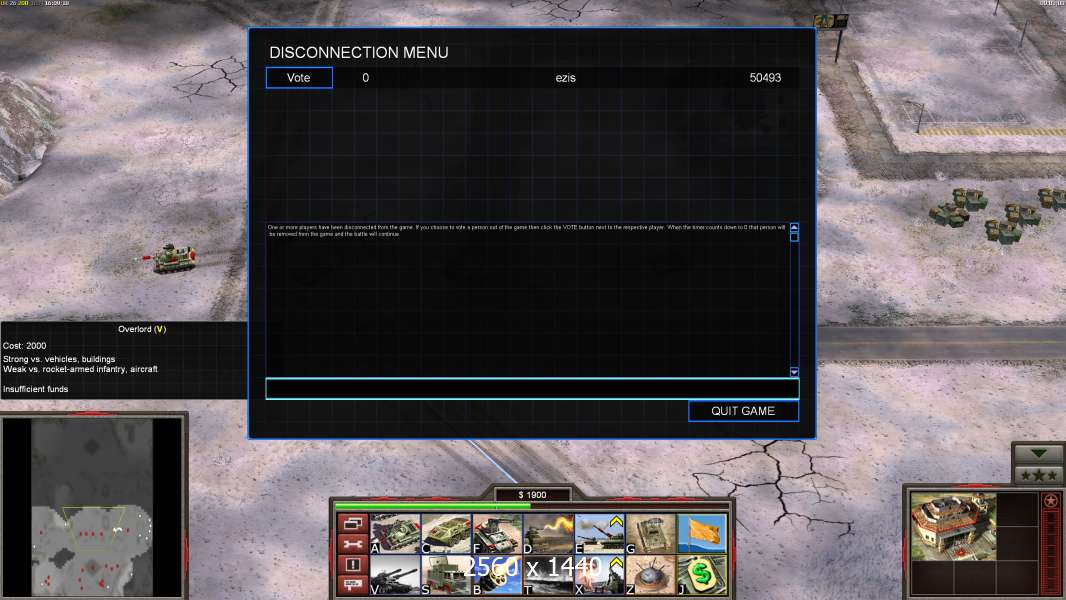This screenshot has width=1066, height=600.
Task: Build the Gattling tank marked F
Action: pos(498,533)
